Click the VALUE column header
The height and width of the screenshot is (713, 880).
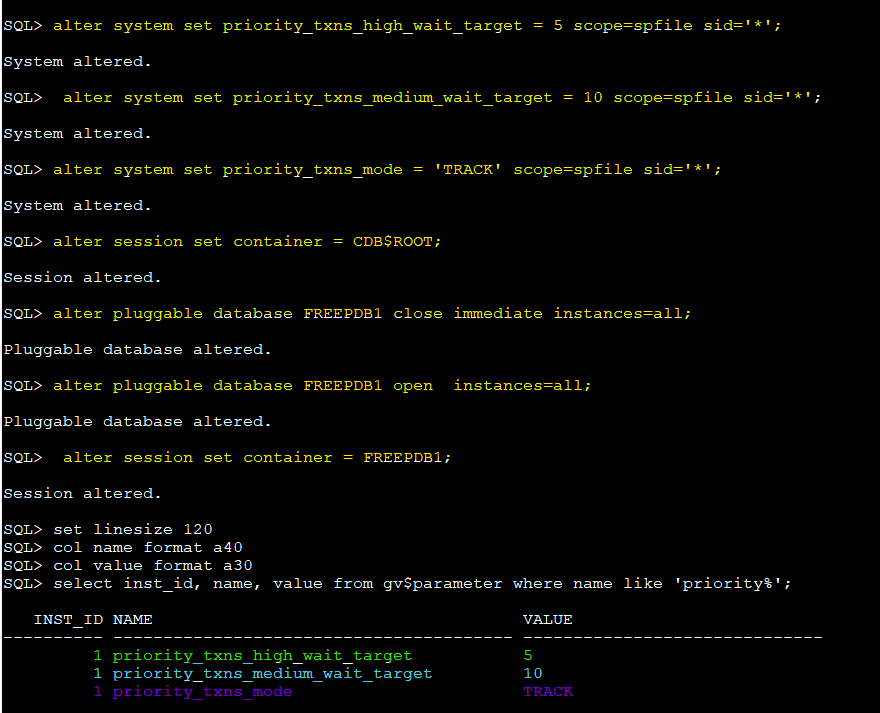tap(547, 620)
